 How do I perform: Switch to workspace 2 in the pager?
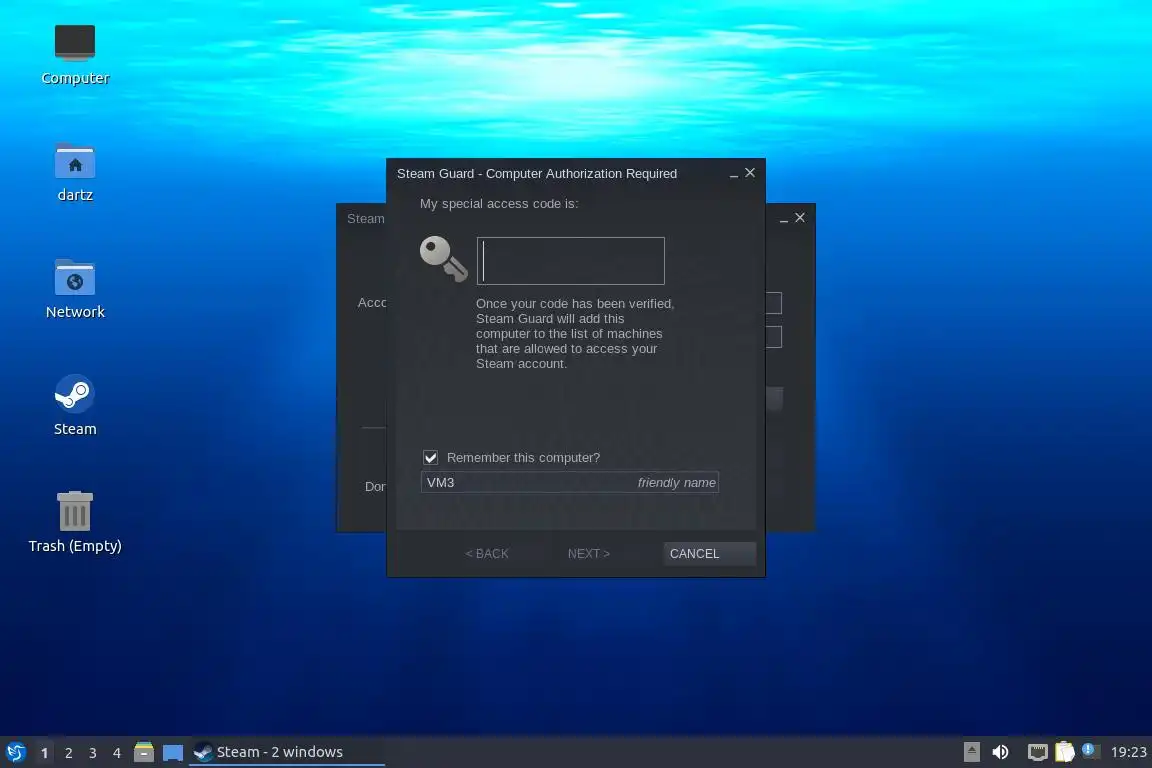(68, 753)
